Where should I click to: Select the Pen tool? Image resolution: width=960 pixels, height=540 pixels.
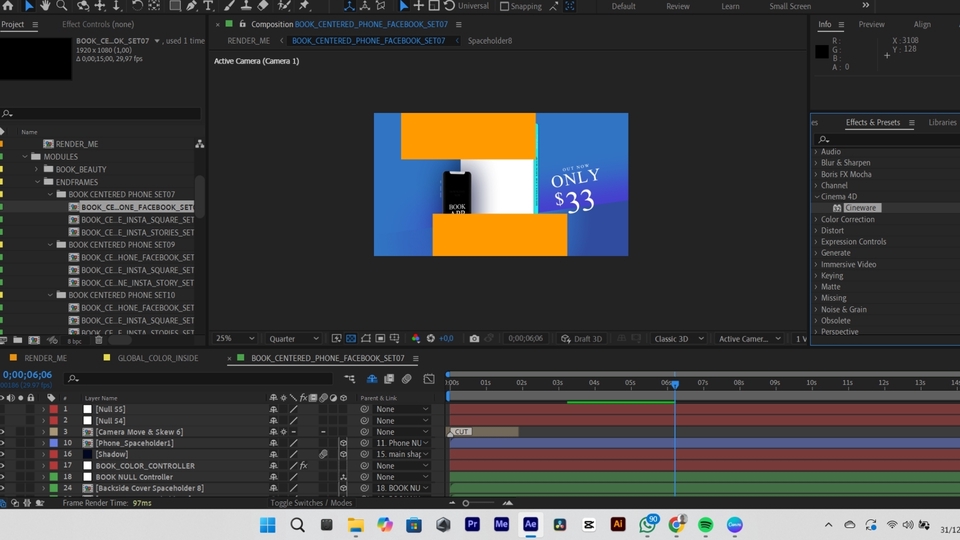pos(192,6)
